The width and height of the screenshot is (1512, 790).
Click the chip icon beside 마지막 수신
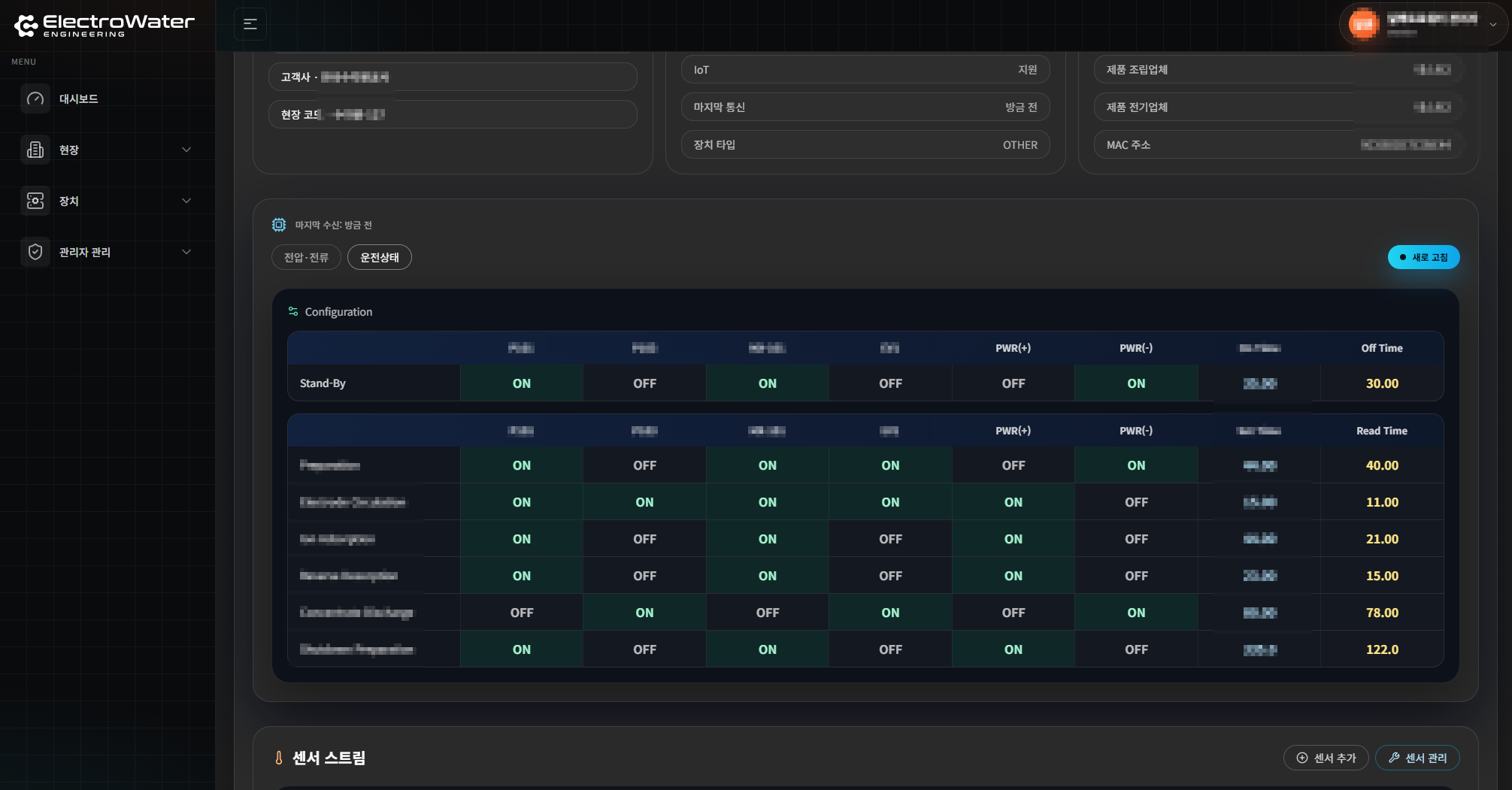pos(279,225)
